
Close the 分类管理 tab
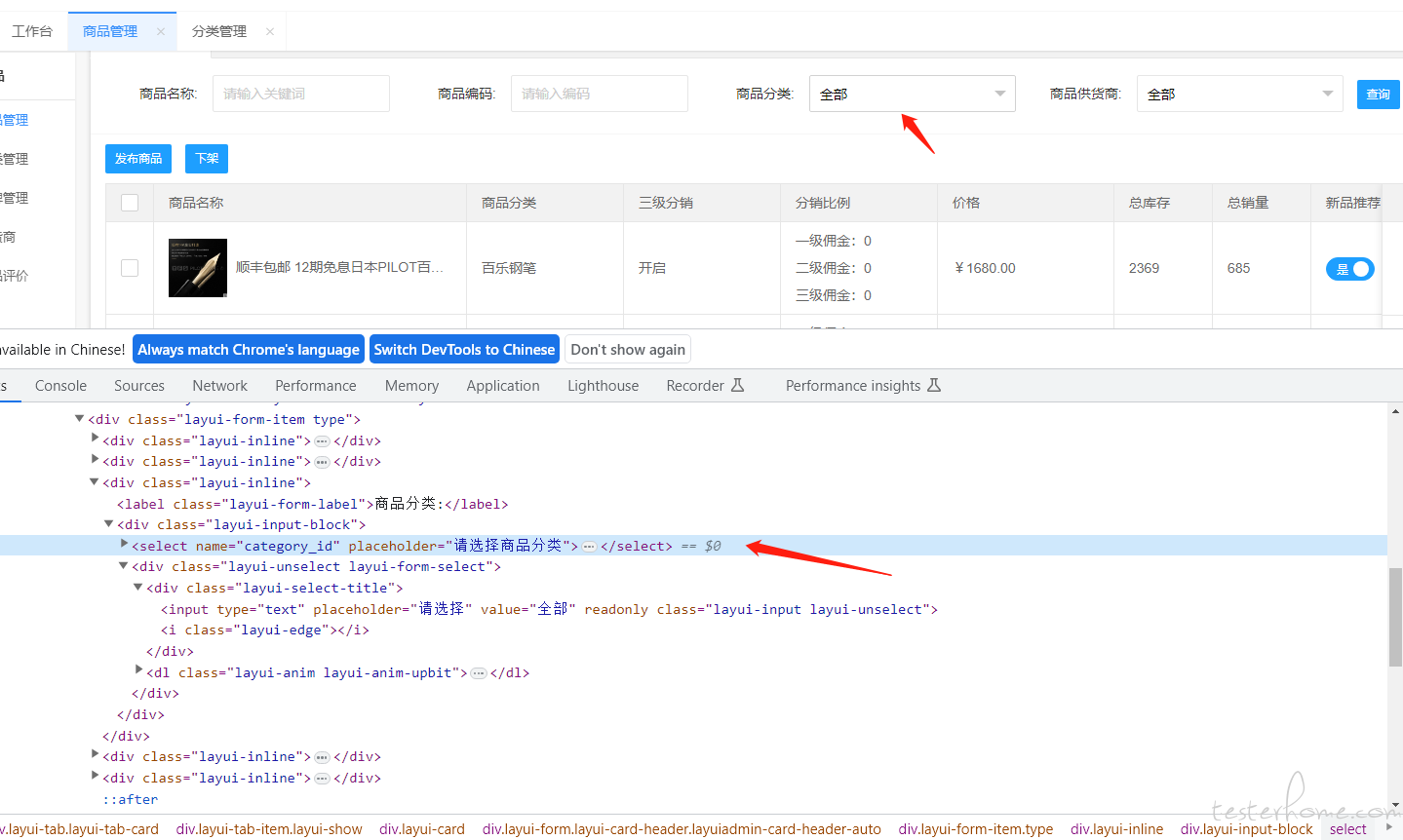click(x=270, y=32)
